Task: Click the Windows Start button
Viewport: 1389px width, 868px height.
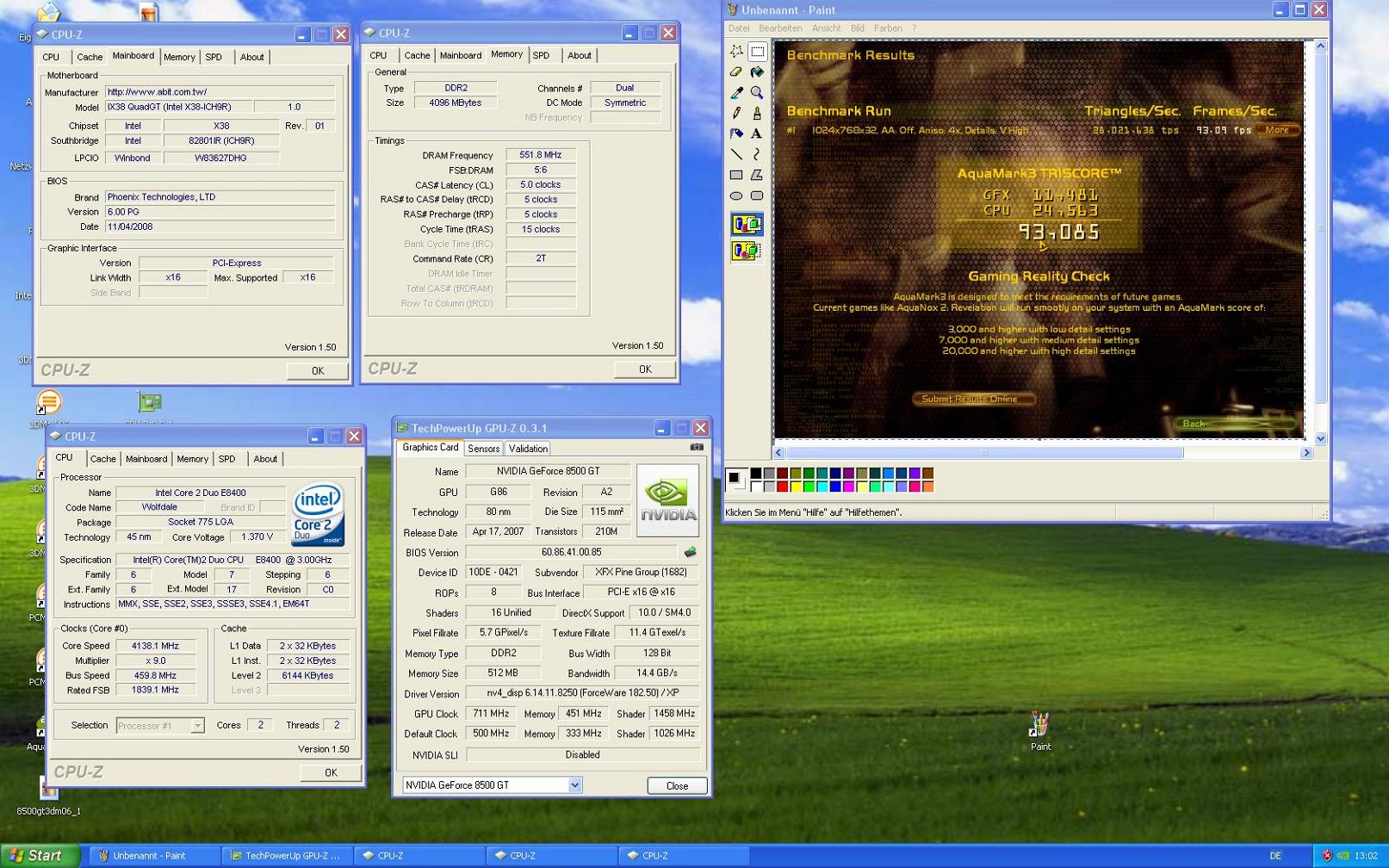Action: 40,856
